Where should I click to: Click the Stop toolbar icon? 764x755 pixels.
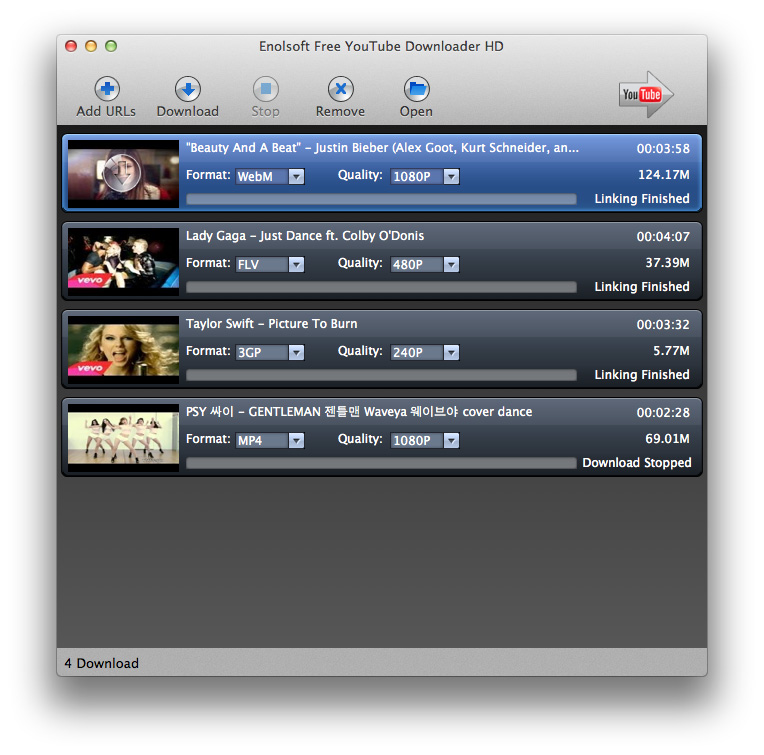[x=266, y=89]
